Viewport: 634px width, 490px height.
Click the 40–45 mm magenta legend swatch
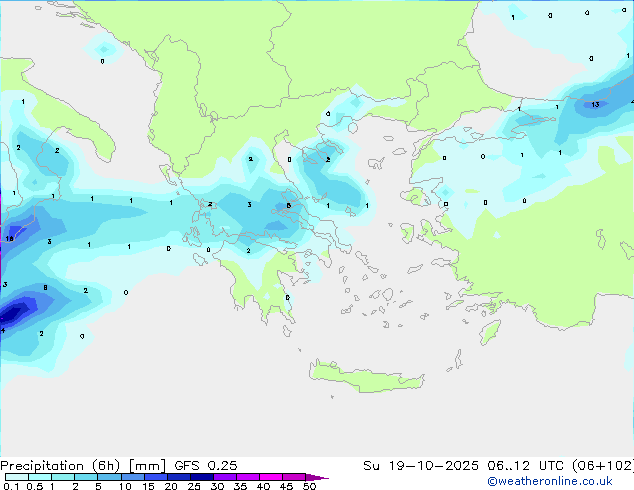pos(271,477)
